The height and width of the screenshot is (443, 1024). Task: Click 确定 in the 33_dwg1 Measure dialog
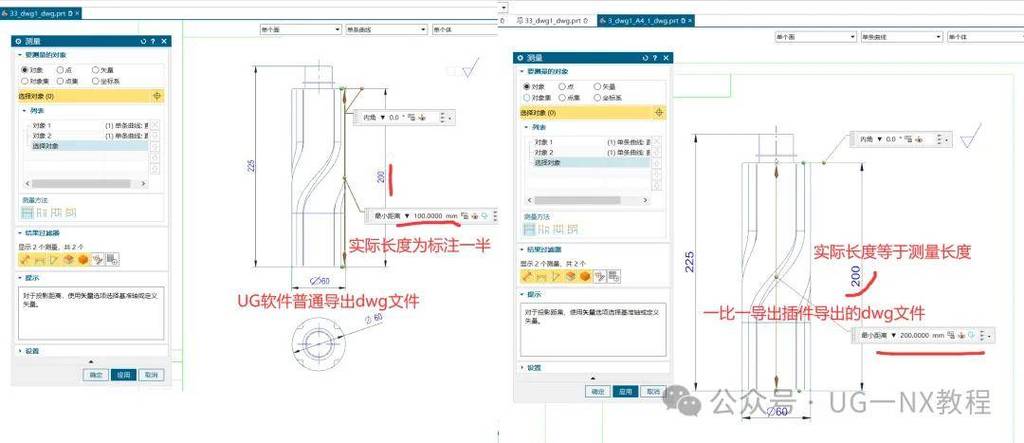pyautogui.click(x=95, y=375)
